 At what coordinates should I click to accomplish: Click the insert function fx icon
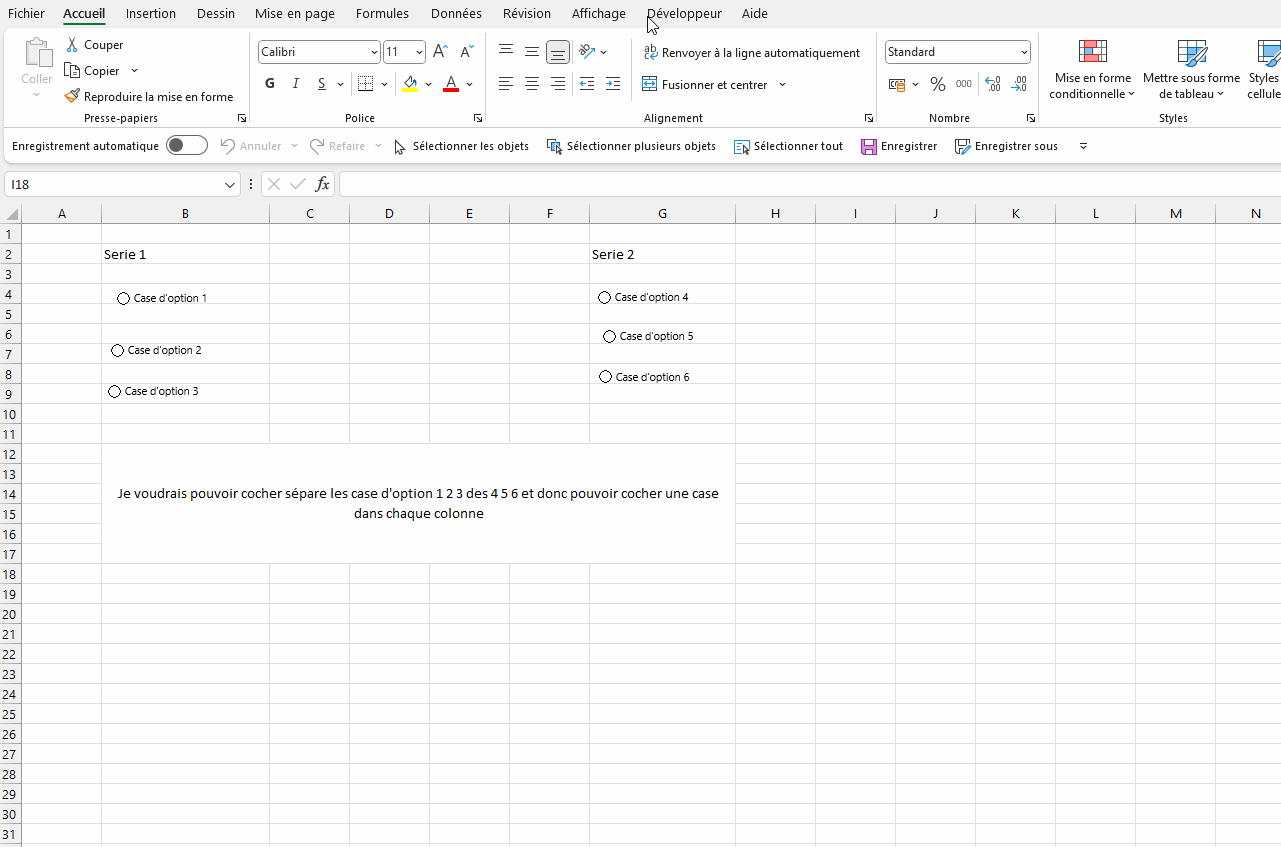click(322, 184)
